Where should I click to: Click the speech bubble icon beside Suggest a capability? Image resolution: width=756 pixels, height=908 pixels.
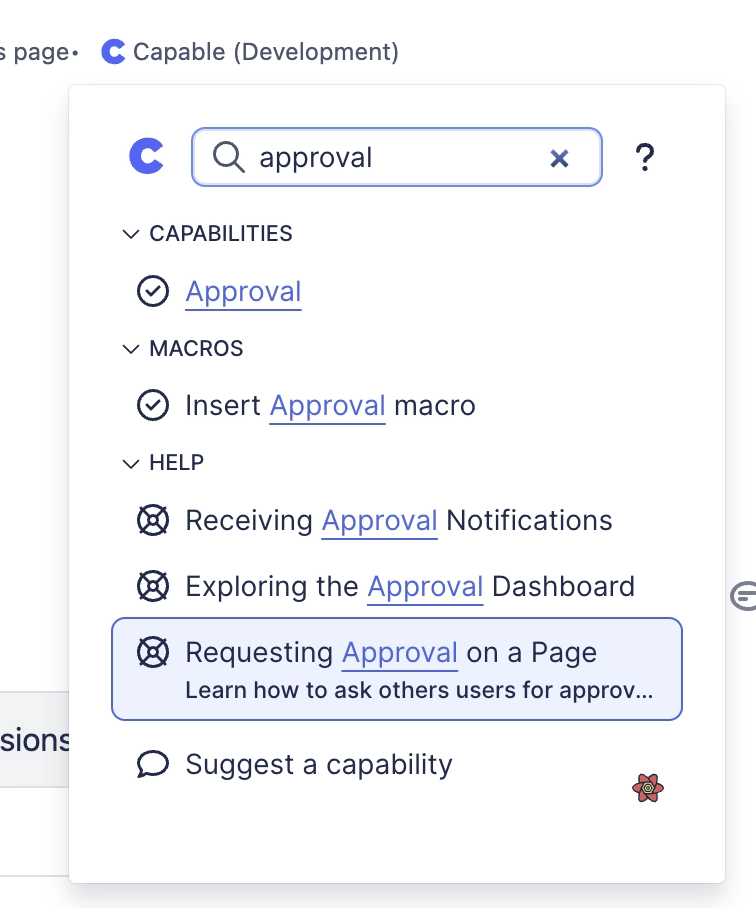[x=152, y=763]
